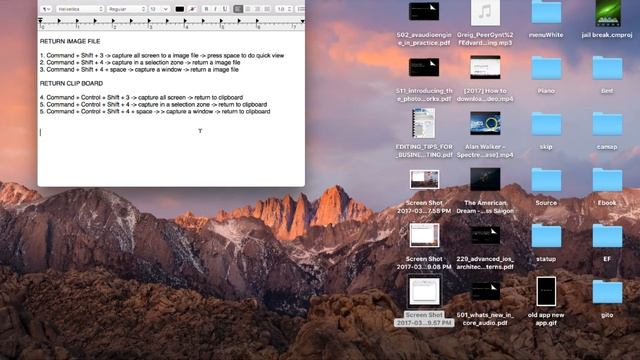Select folder right of old app new app.gif
Viewport: 640px width, 360px height.
click(607, 300)
